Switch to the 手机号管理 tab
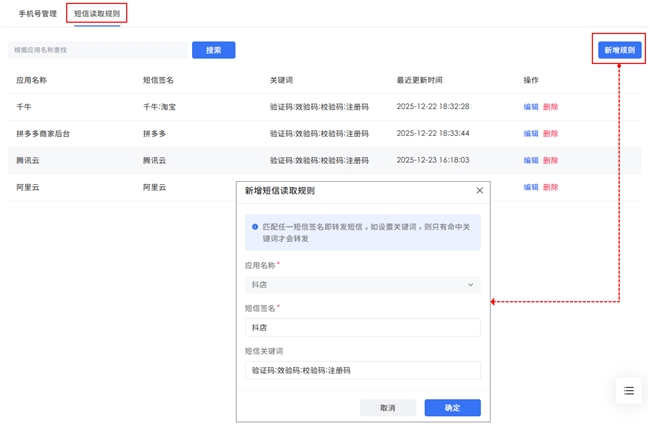Viewport: 650px width, 429px height. (37, 14)
